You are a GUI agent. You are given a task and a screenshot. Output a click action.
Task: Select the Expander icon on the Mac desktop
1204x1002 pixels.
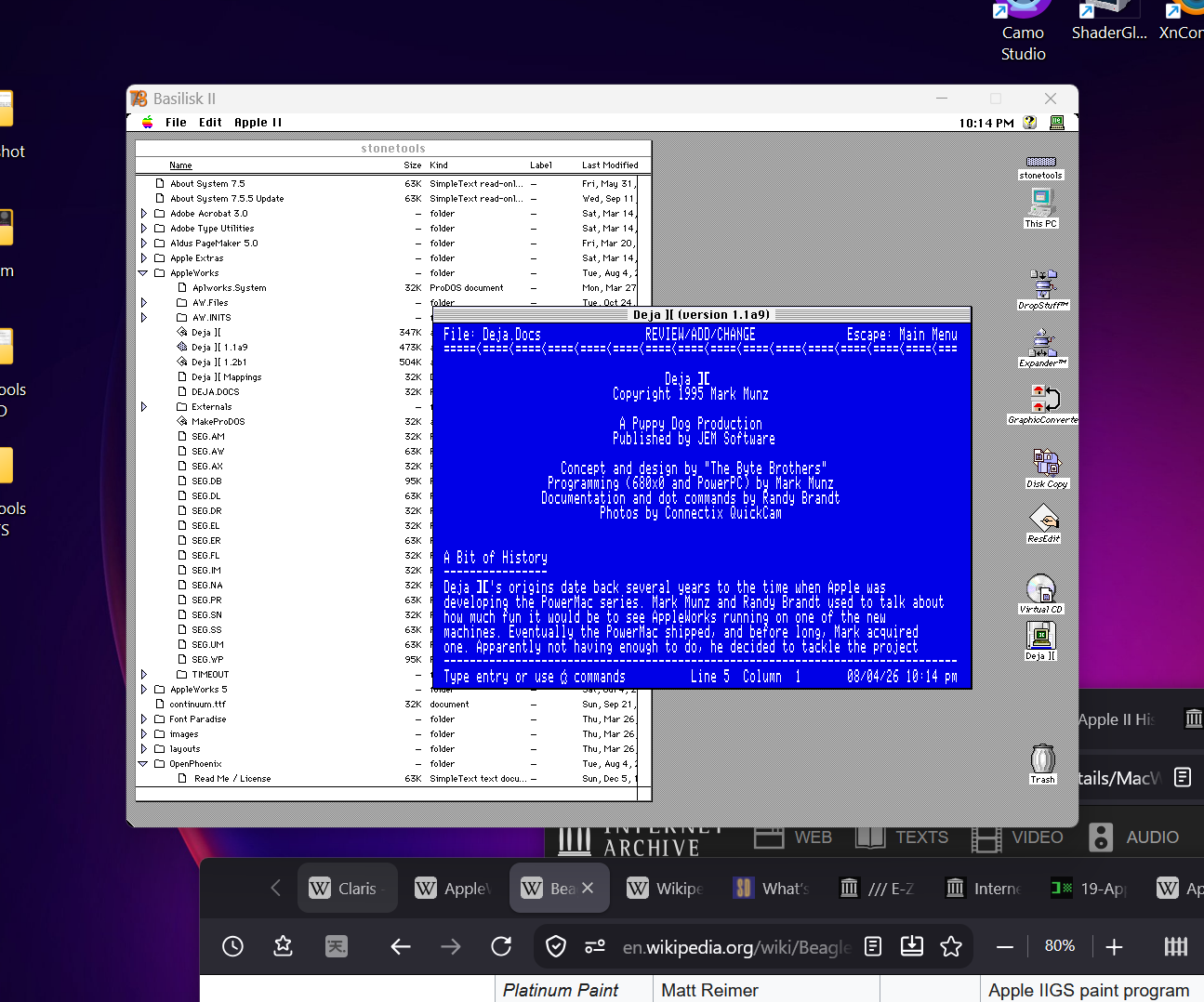coord(1043,348)
